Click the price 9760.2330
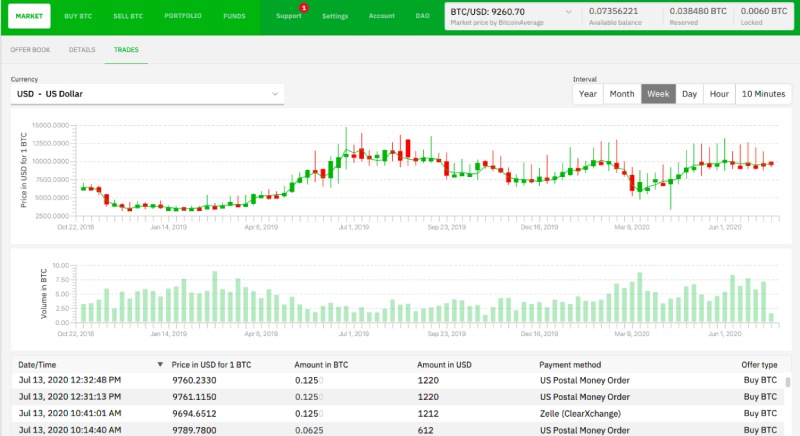Image resolution: width=800 pixels, height=436 pixels. tap(194, 380)
